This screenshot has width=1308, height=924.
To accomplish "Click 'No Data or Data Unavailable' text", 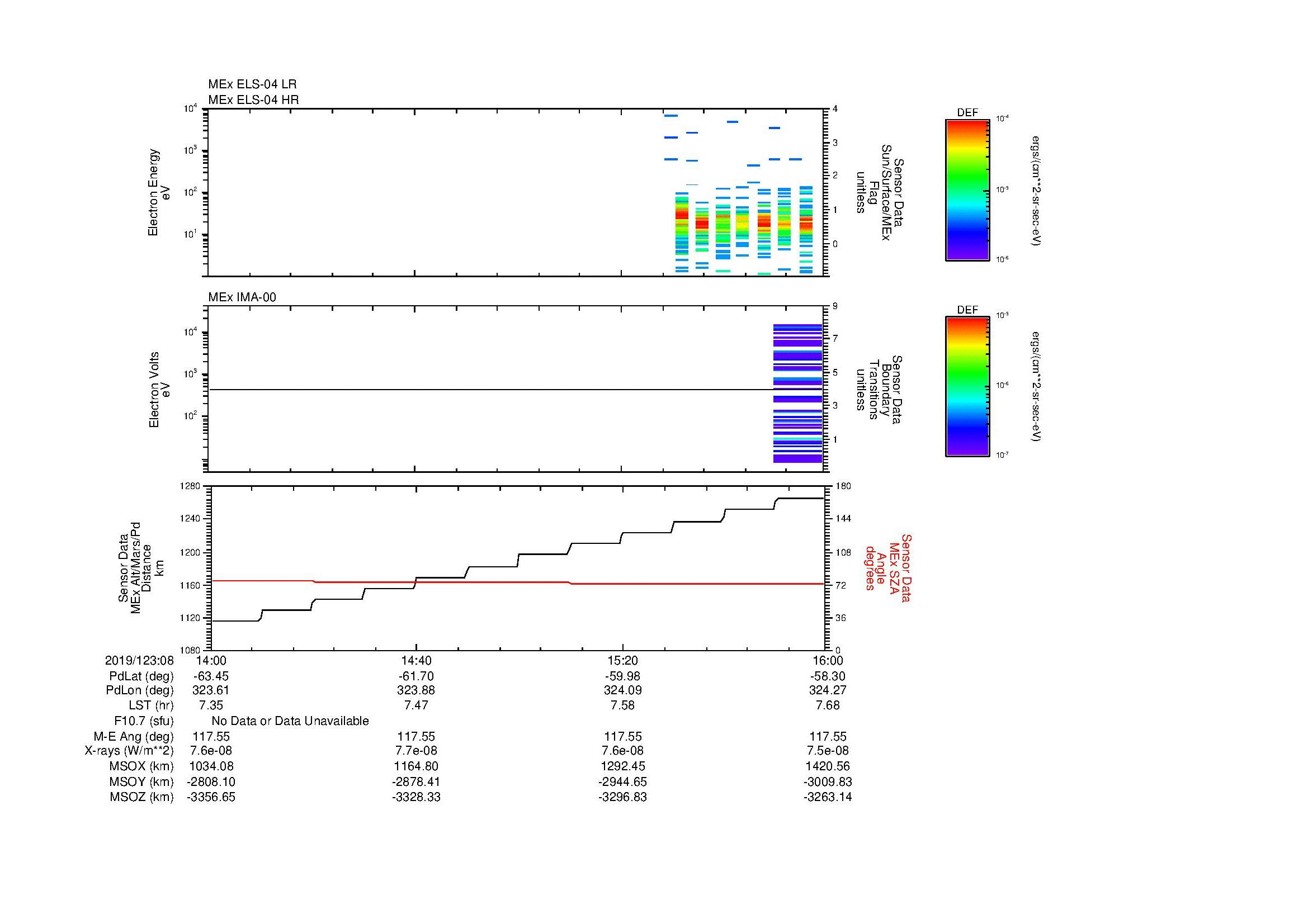I will tap(290, 721).
